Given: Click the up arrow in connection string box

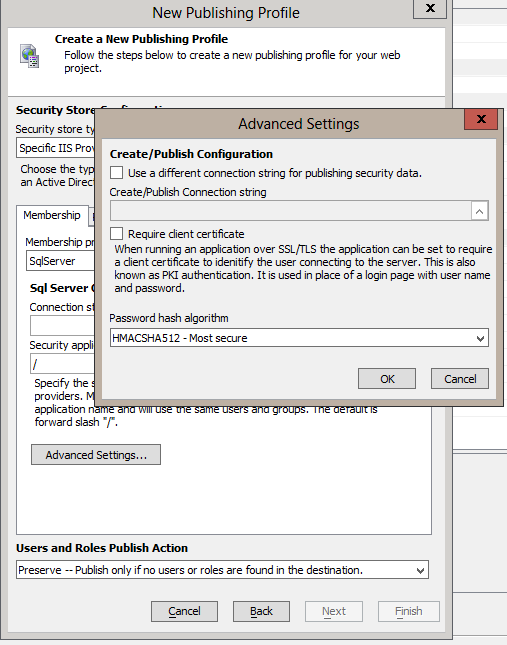Looking at the screenshot, I should pos(479,211).
